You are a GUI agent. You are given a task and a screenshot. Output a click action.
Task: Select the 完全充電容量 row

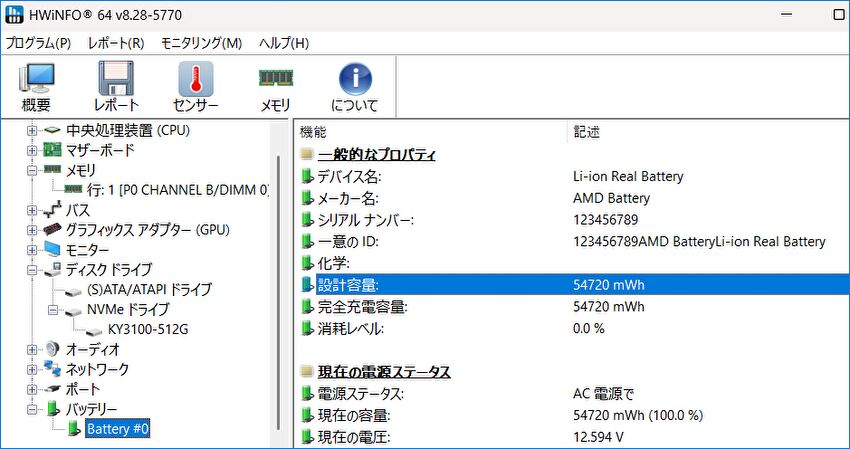[360, 307]
